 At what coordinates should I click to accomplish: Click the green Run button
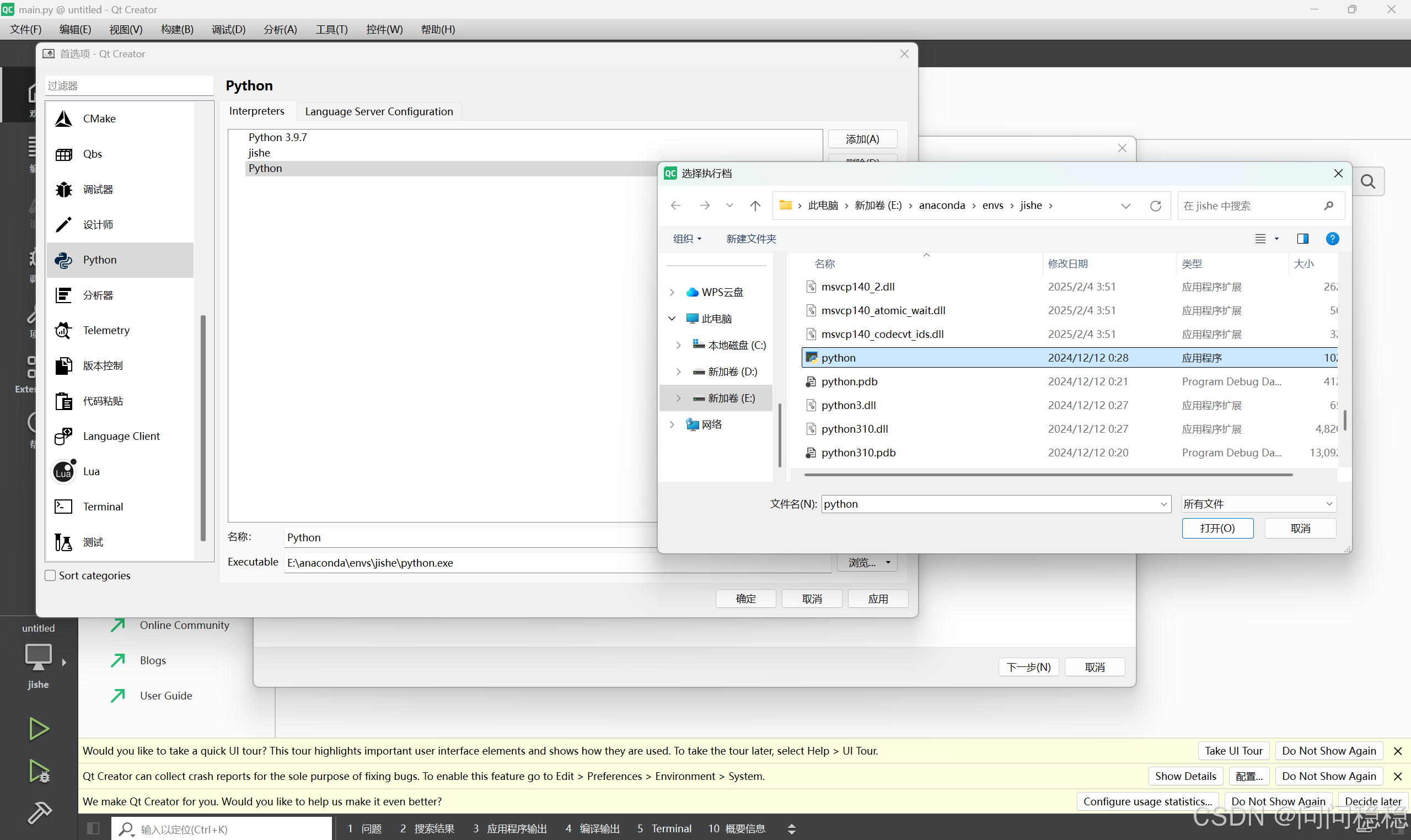pos(39,729)
